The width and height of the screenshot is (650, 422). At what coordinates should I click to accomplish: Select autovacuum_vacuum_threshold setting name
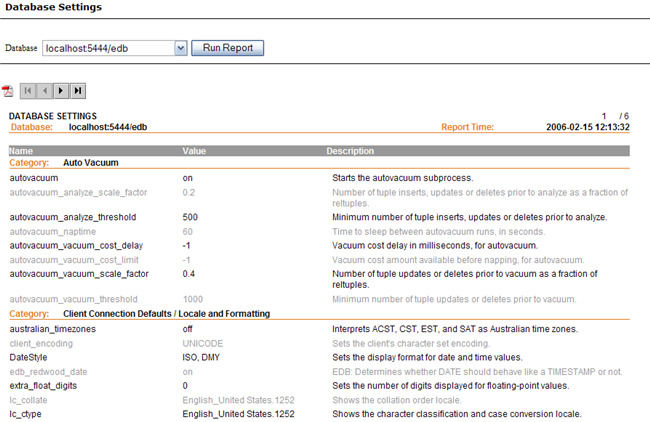(73, 299)
